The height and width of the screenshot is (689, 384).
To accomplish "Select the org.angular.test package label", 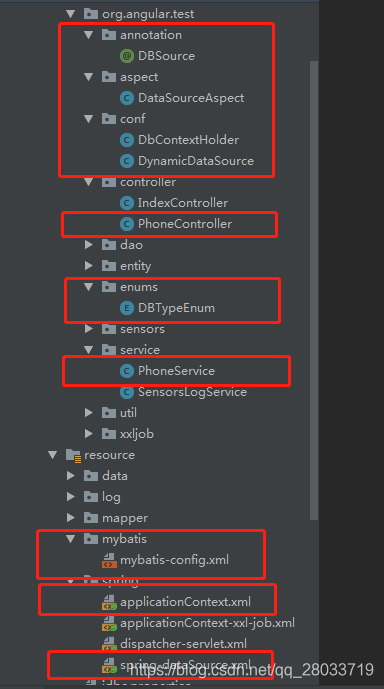I will tap(148, 14).
